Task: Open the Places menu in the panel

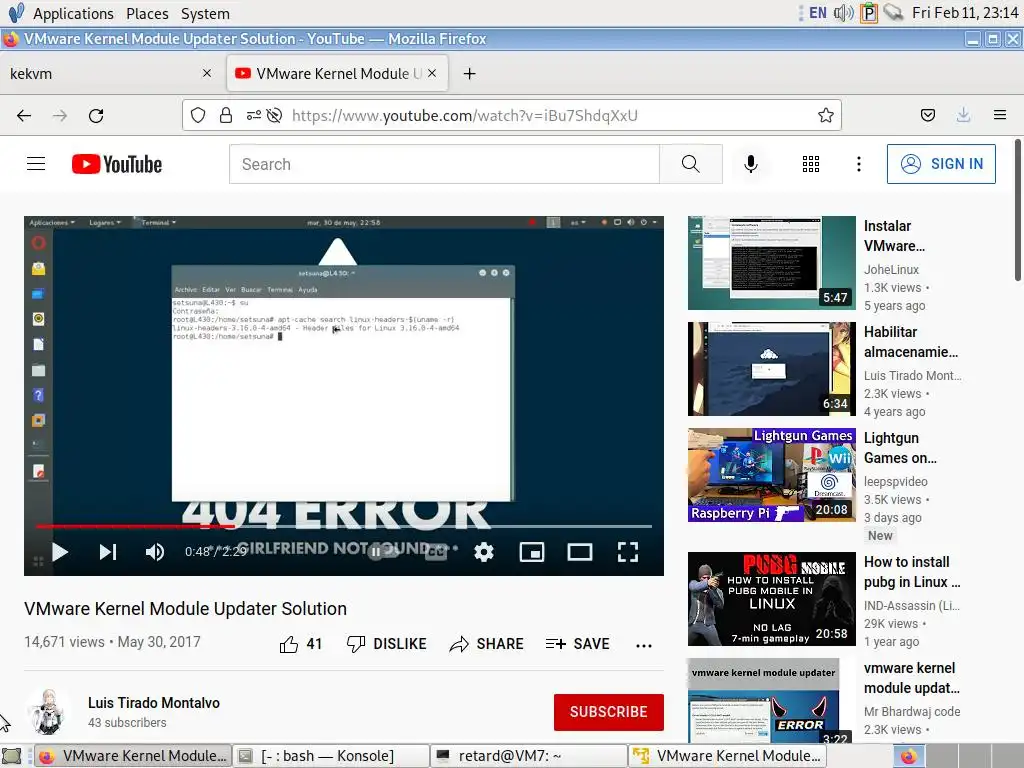Action: tap(147, 13)
